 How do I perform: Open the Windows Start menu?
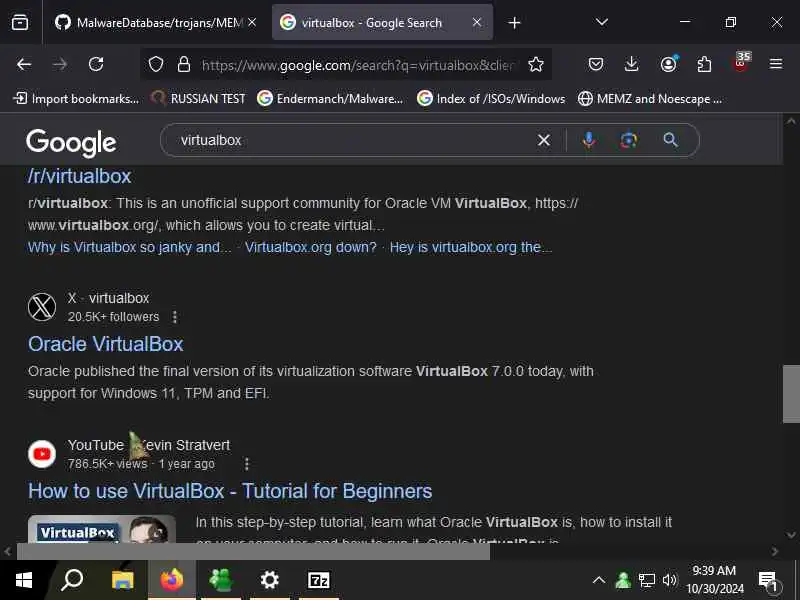pyautogui.click(x=24, y=580)
